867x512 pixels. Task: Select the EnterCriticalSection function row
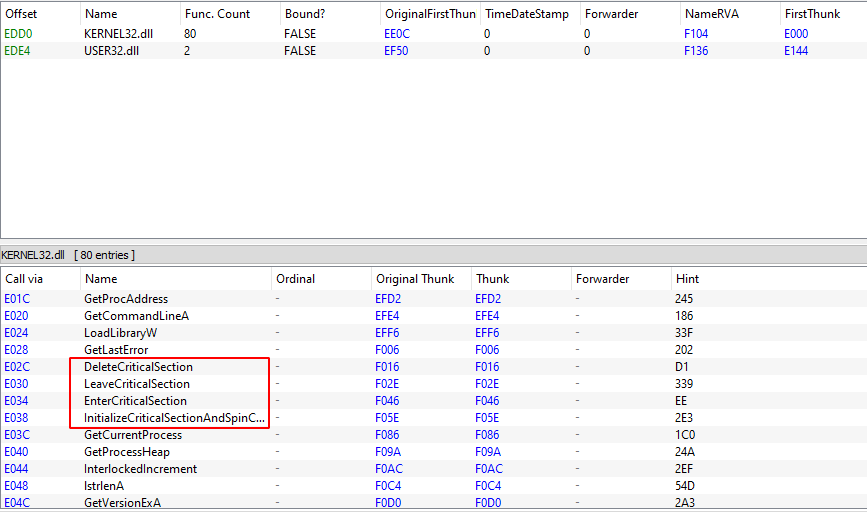pyautogui.click(x=434, y=401)
